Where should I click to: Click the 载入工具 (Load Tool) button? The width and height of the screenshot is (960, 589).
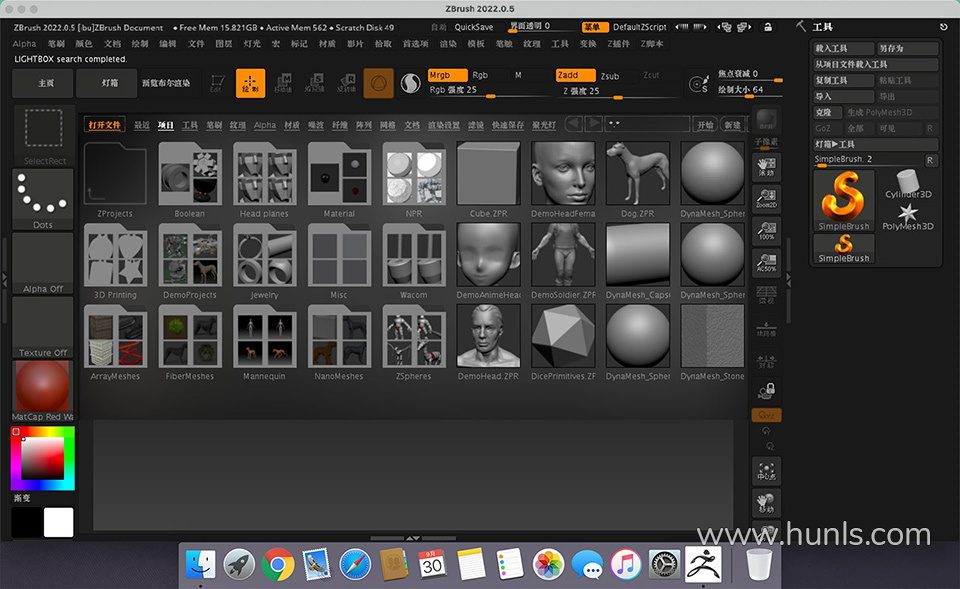(844, 48)
